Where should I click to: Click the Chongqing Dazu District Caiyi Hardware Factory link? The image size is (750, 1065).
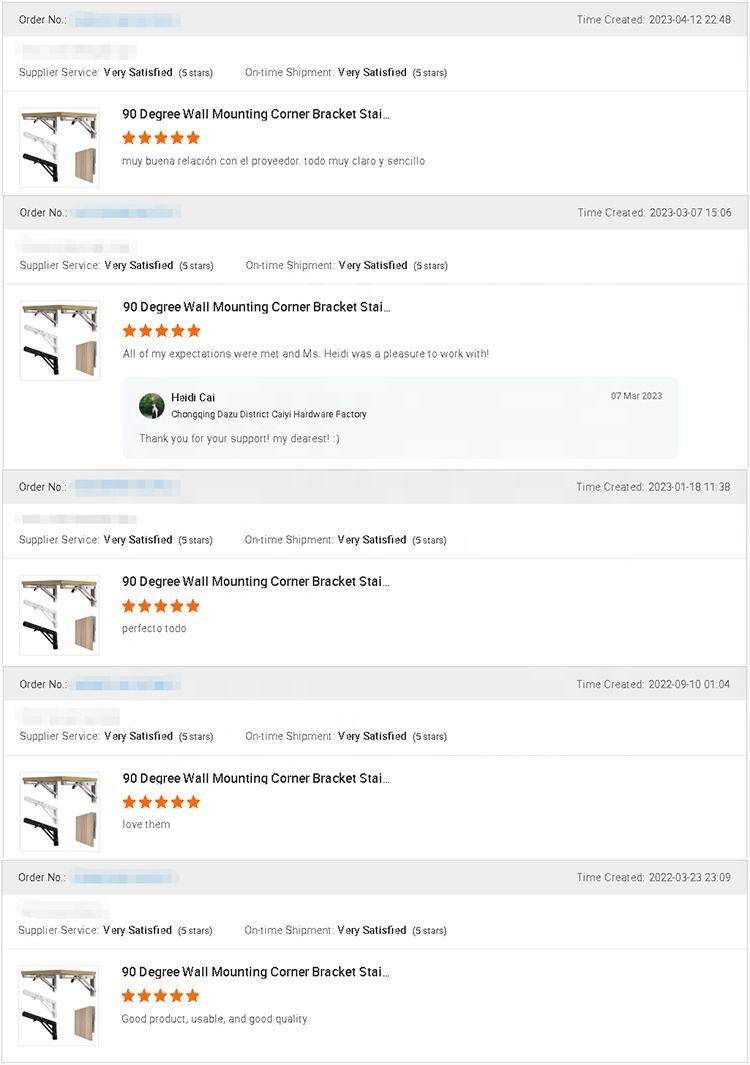tap(272, 414)
